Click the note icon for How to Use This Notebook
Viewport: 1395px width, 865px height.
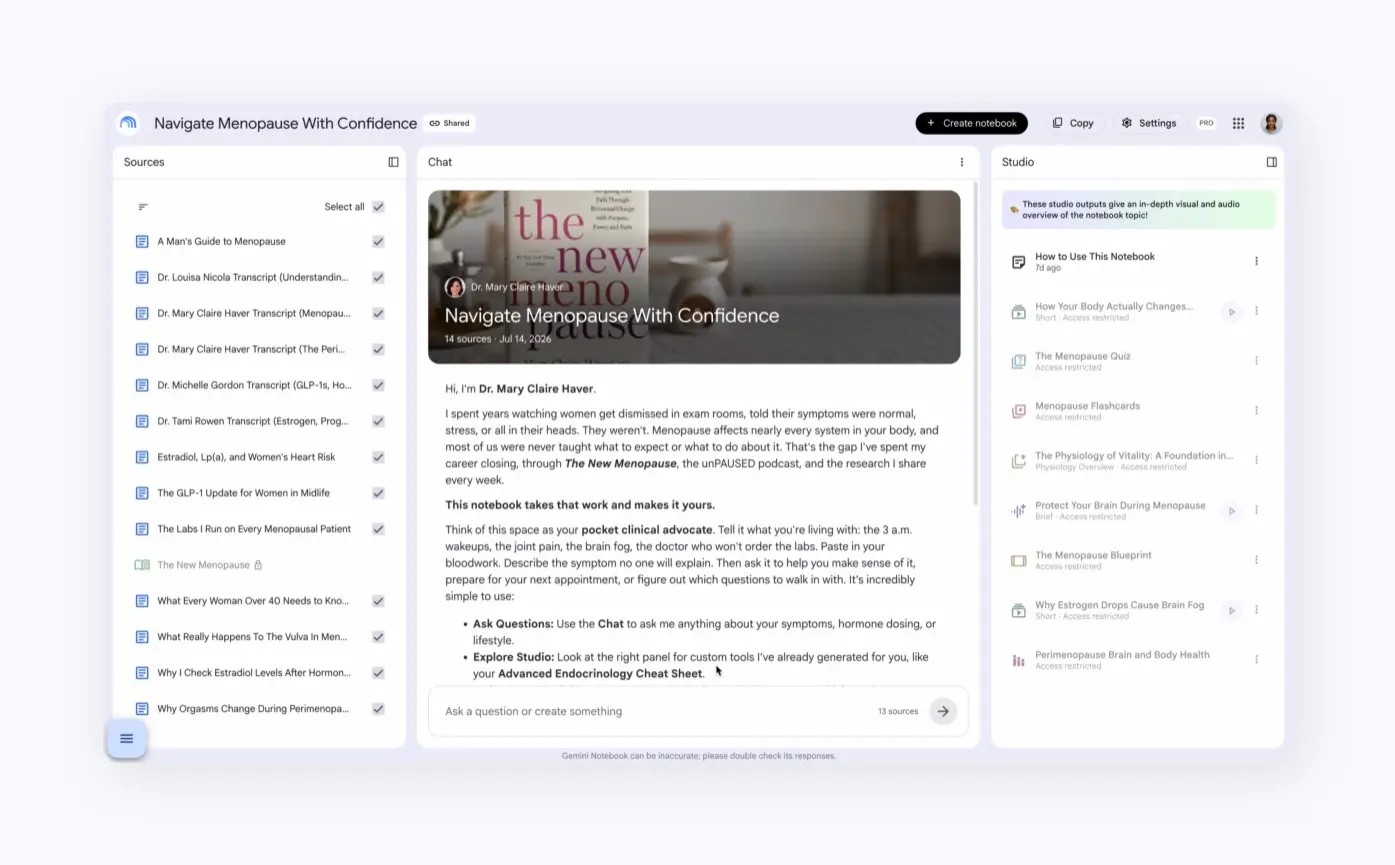(1018, 262)
